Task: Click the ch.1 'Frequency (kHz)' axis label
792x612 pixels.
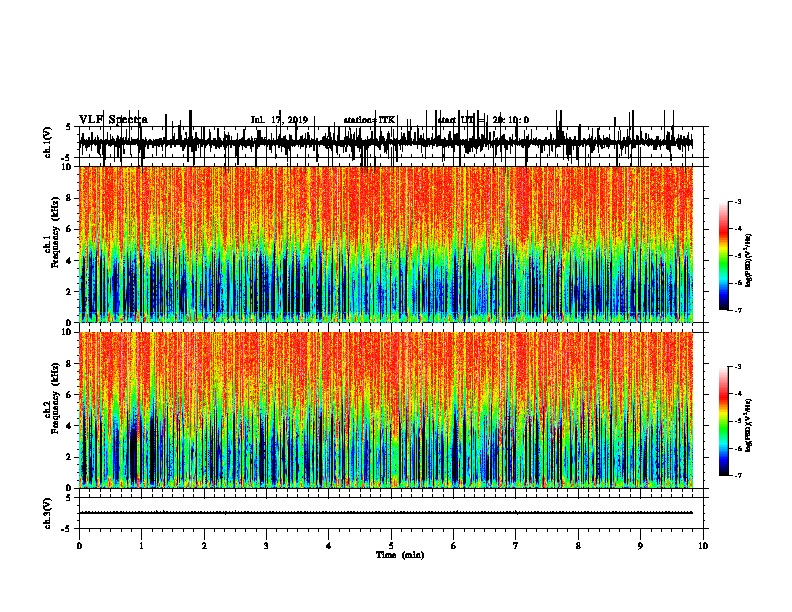Action: [x=55, y=232]
